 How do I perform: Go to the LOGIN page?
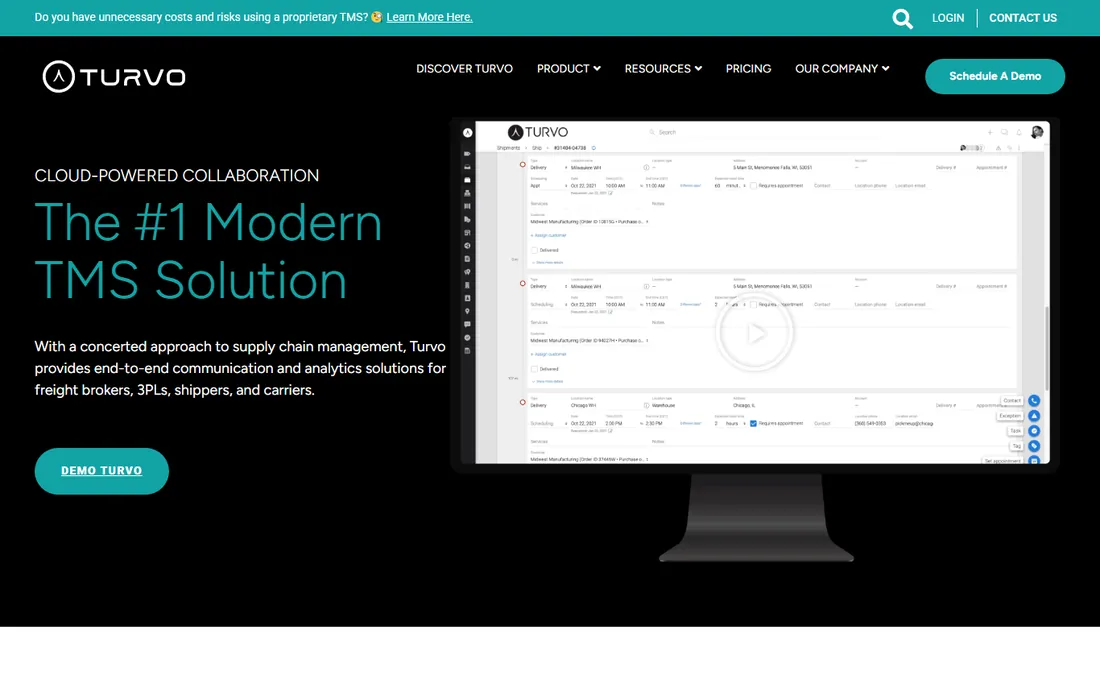[x=948, y=18]
